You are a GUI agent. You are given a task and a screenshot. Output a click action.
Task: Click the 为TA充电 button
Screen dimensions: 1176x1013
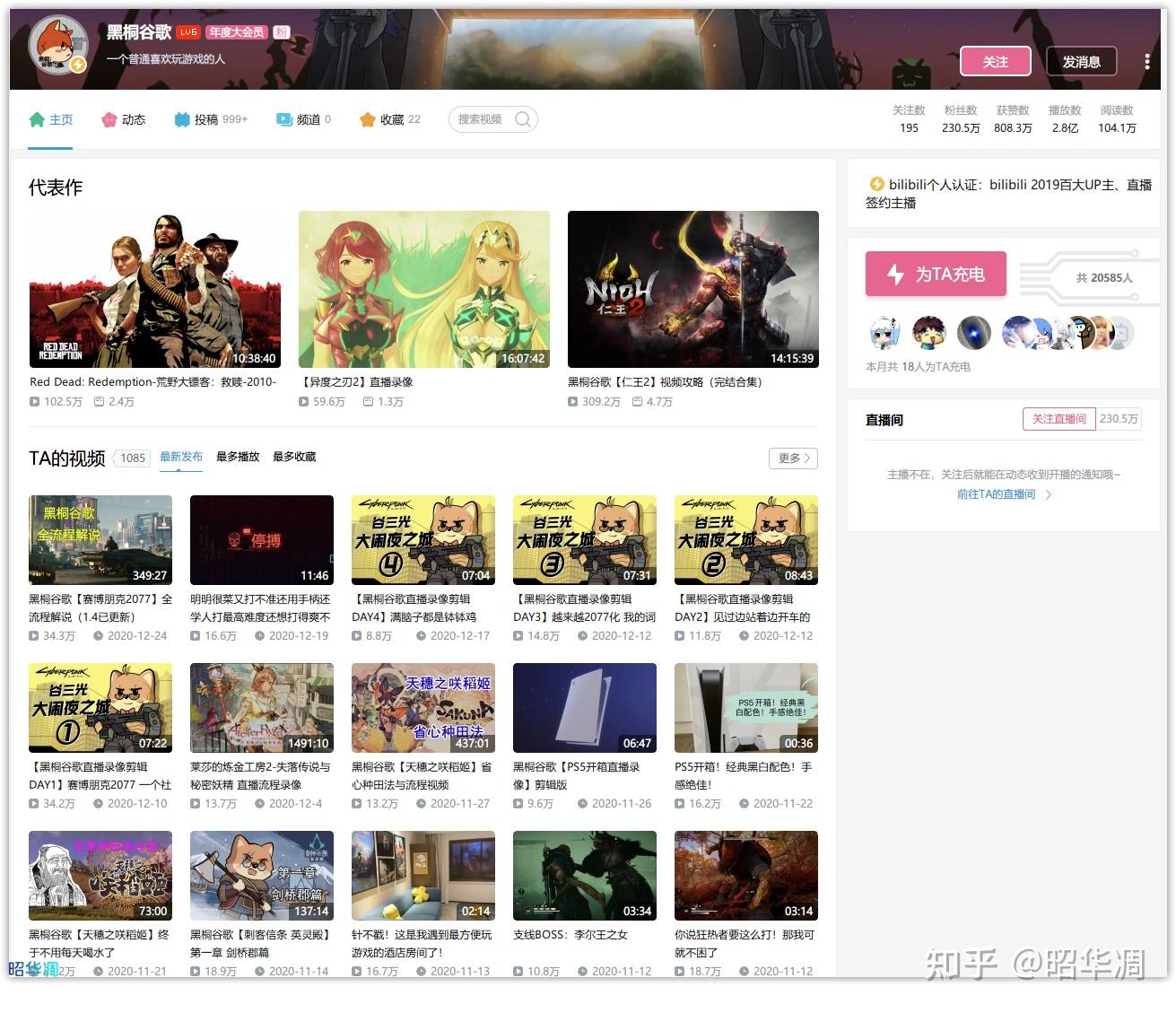point(936,274)
